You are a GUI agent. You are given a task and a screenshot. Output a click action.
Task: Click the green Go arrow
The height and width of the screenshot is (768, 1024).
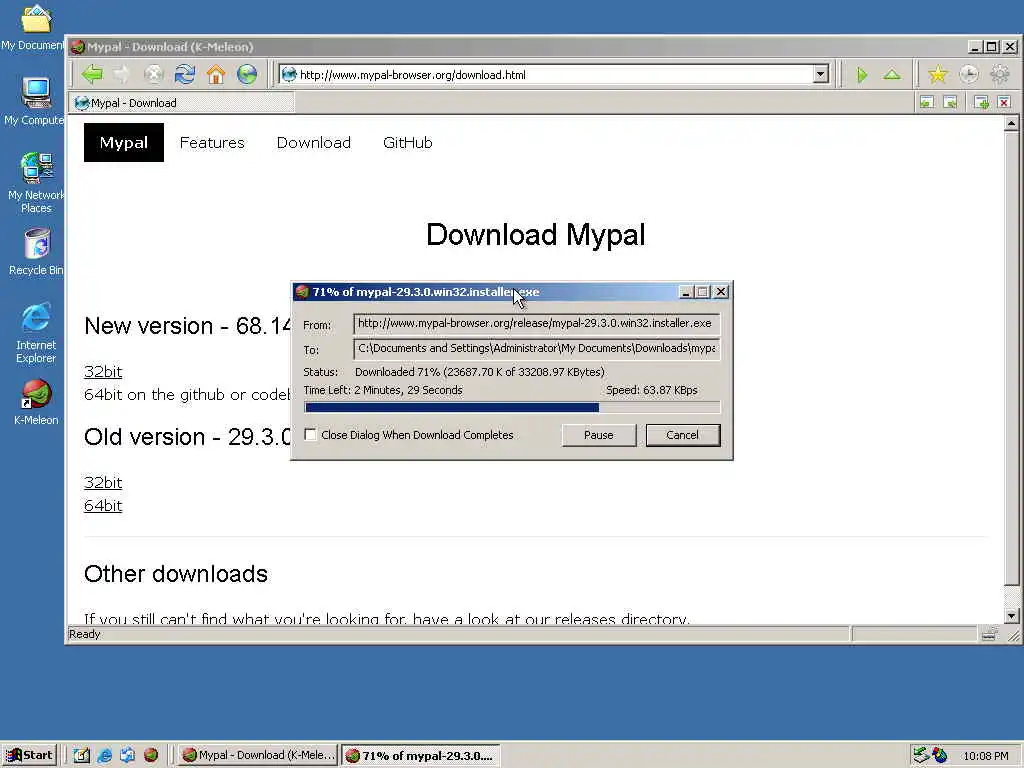click(x=862, y=75)
